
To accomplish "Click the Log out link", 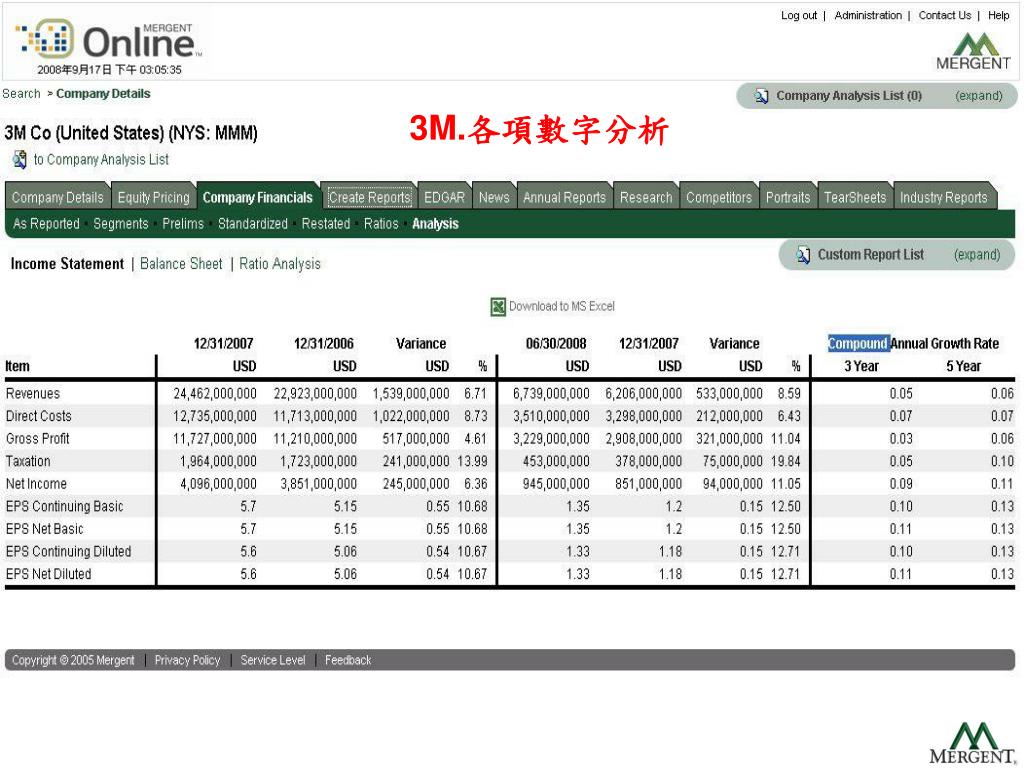I will (x=799, y=15).
